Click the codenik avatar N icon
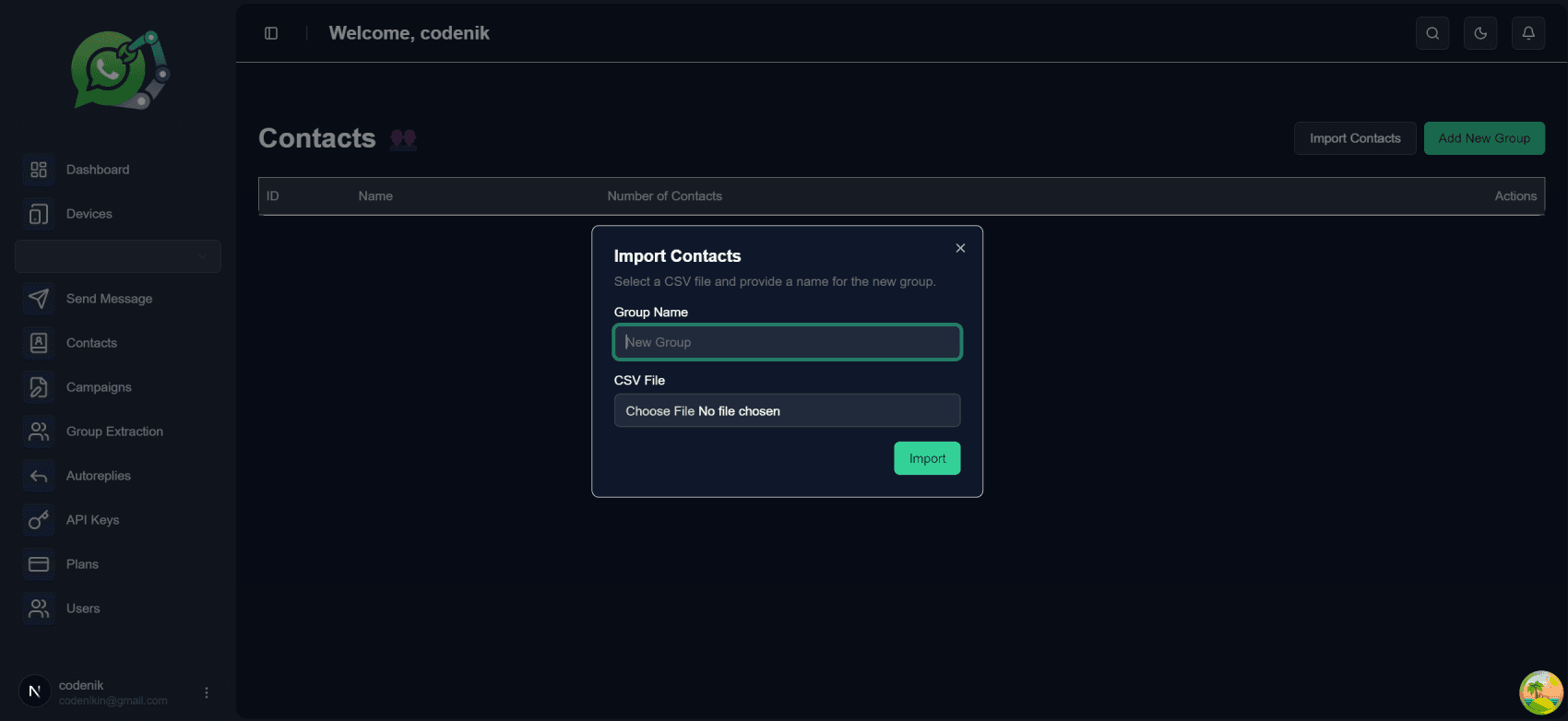Viewport: 1568px width, 721px height. point(35,691)
